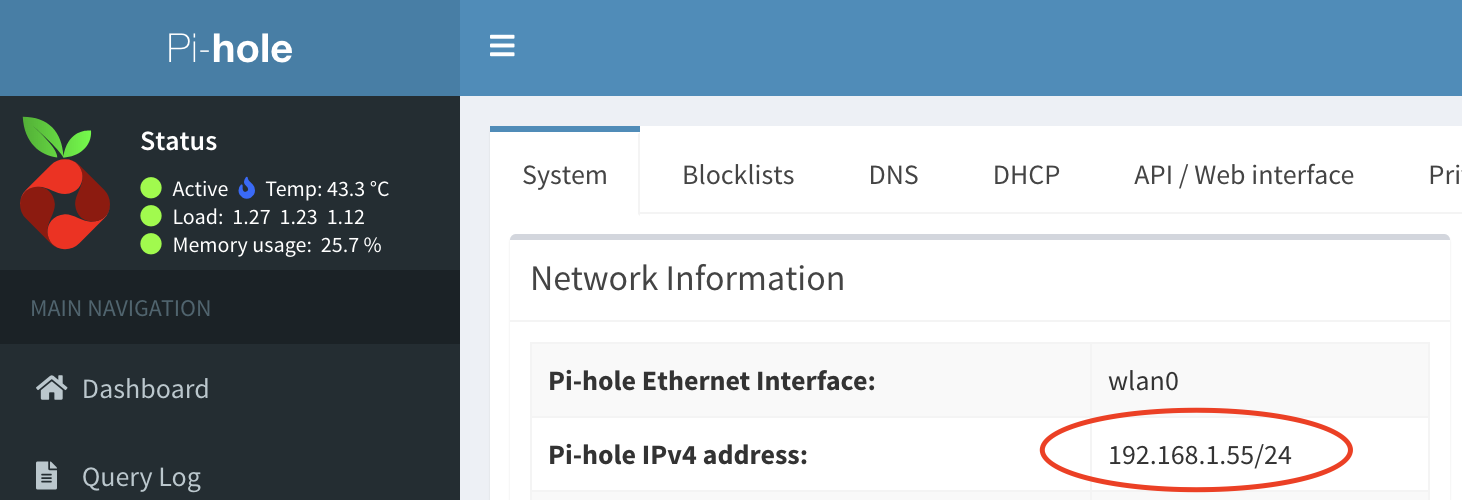1462x500 pixels.
Task: Click the green Load status dot
Action: tap(151, 216)
